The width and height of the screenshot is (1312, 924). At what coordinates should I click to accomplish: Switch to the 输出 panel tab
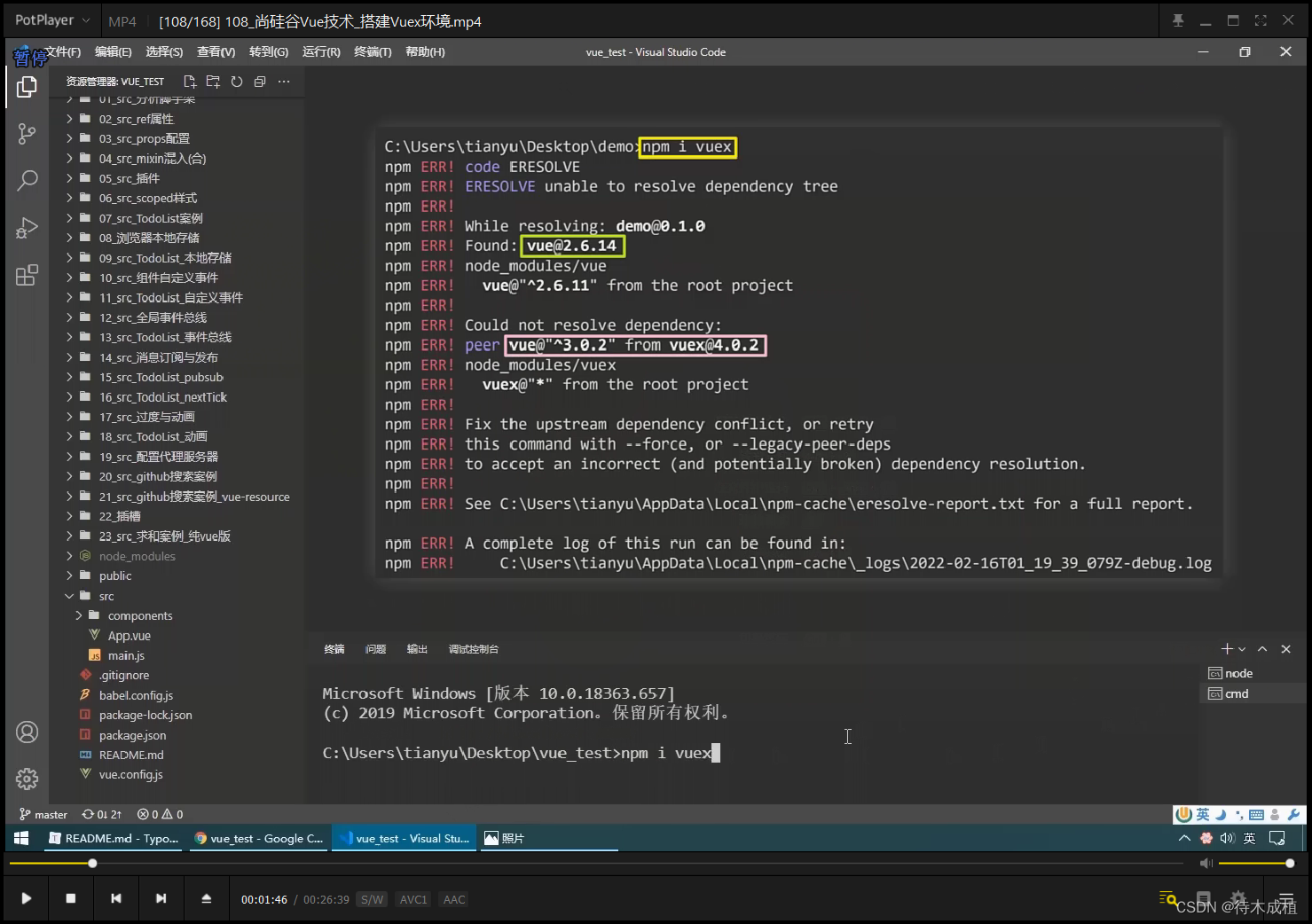pyautogui.click(x=417, y=649)
